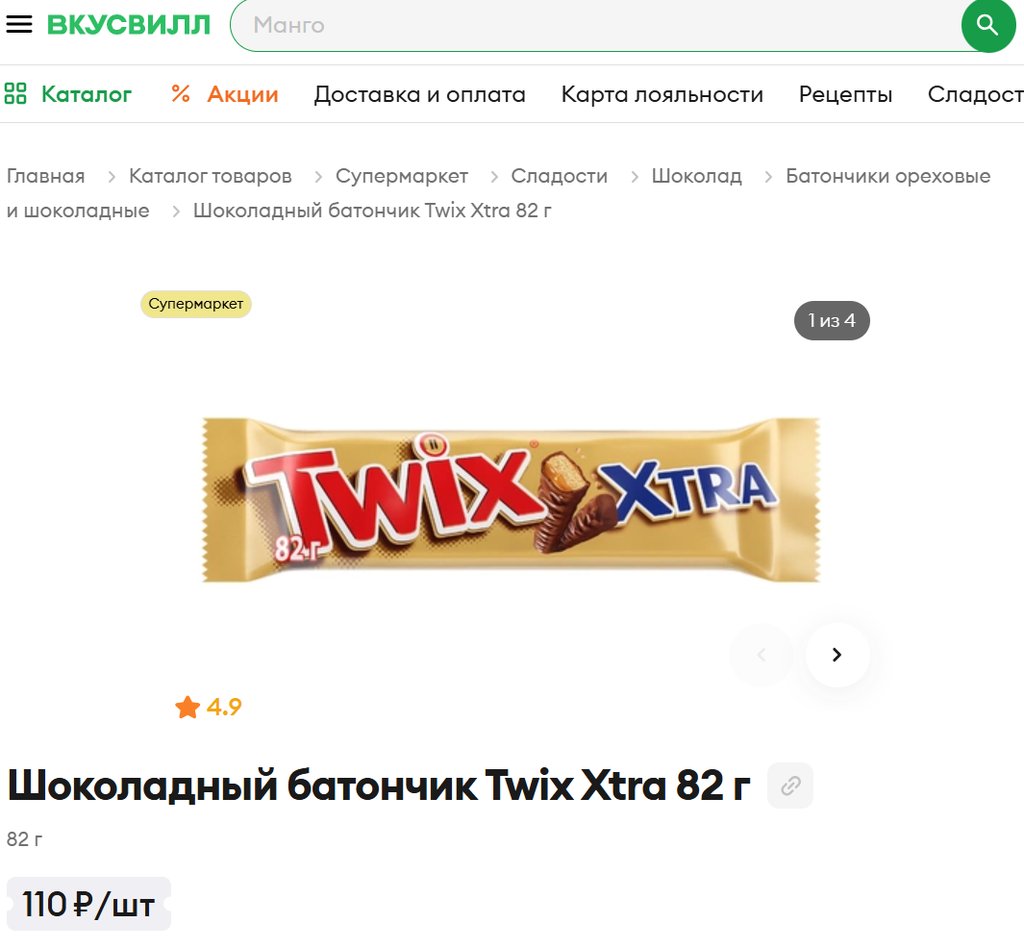This screenshot has height=948, width=1024.
Task: Open Акции promotions section
Action: tap(242, 94)
